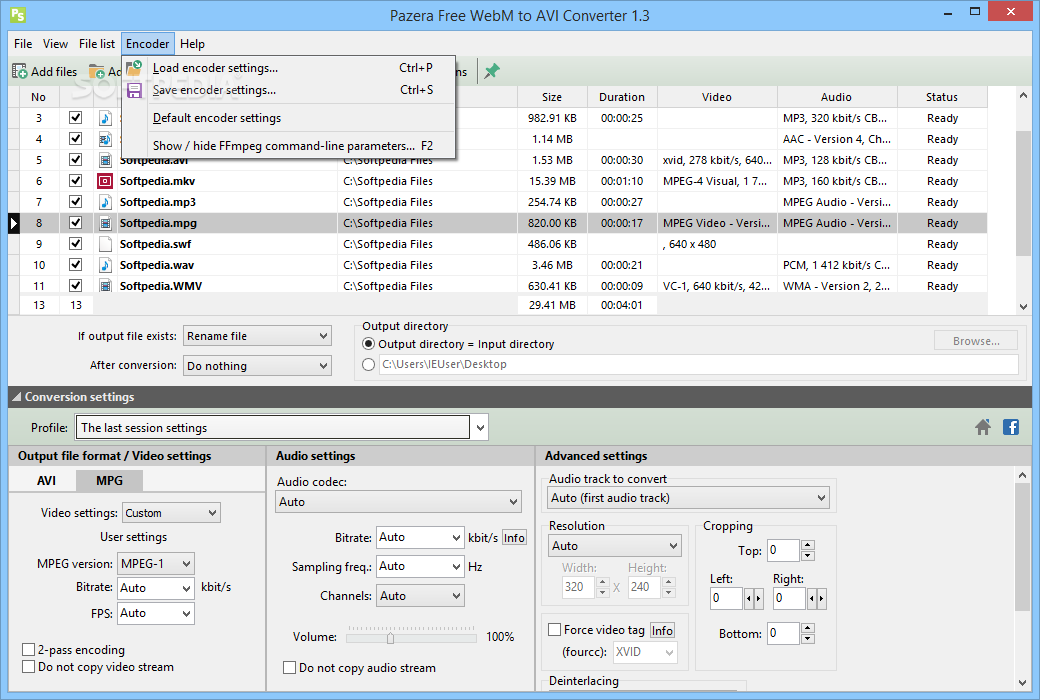Uncheck row 3 file checkbox
The width and height of the screenshot is (1040, 700).
click(x=76, y=117)
